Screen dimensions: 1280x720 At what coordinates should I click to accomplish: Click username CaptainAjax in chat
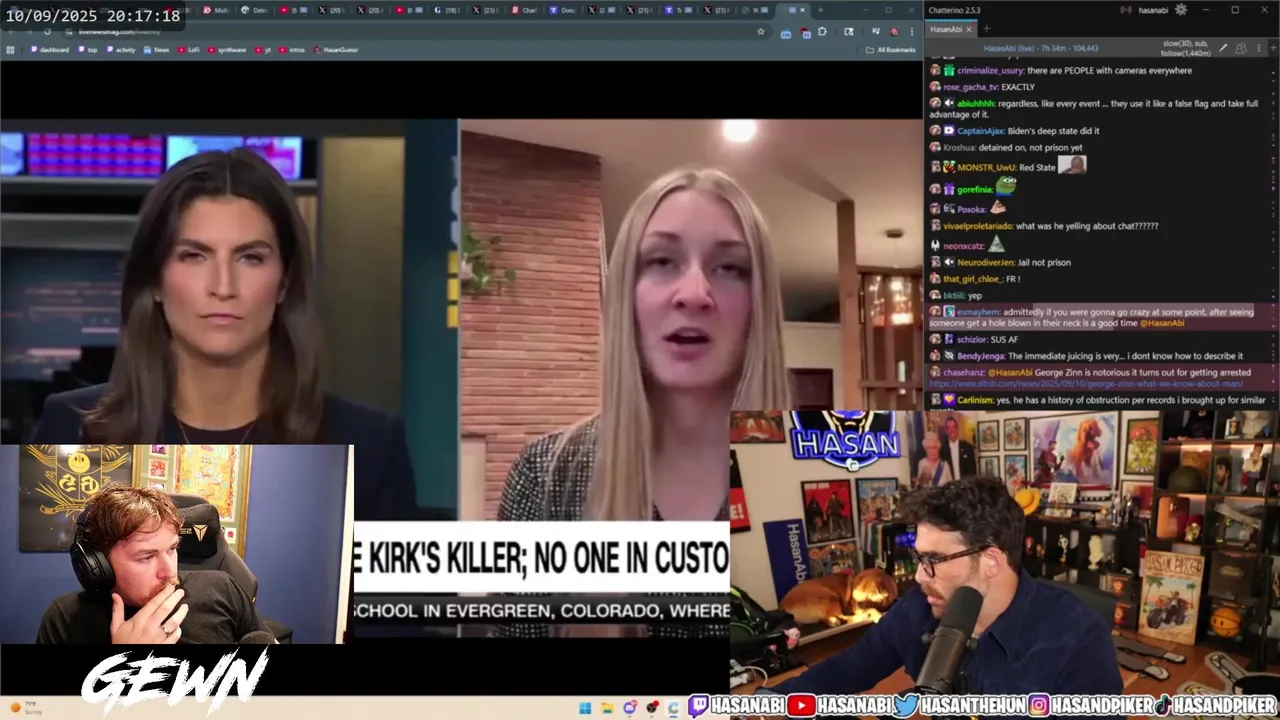(981, 131)
